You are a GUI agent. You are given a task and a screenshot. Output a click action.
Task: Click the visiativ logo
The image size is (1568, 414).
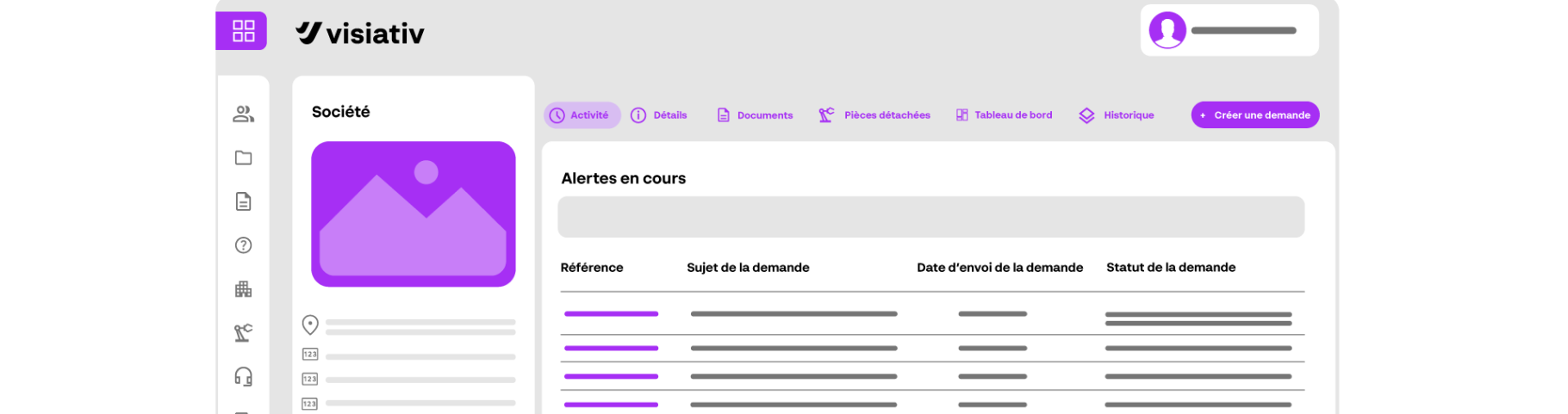click(360, 34)
